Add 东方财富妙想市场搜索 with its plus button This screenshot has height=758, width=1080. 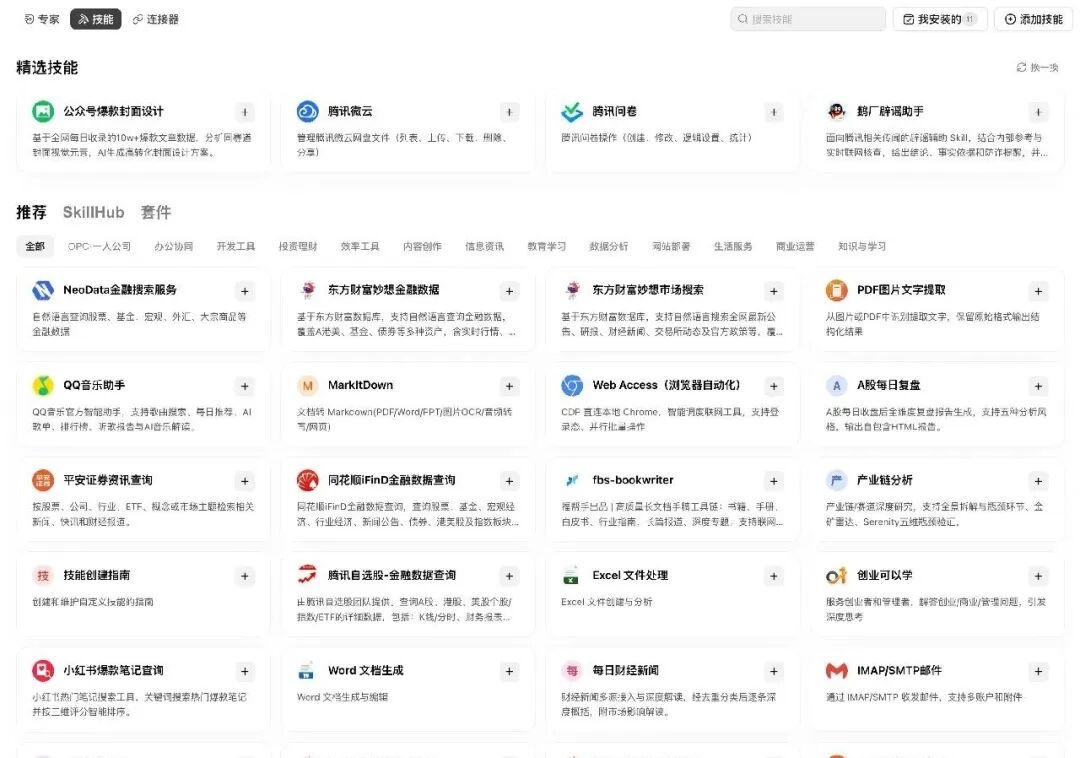point(773,291)
